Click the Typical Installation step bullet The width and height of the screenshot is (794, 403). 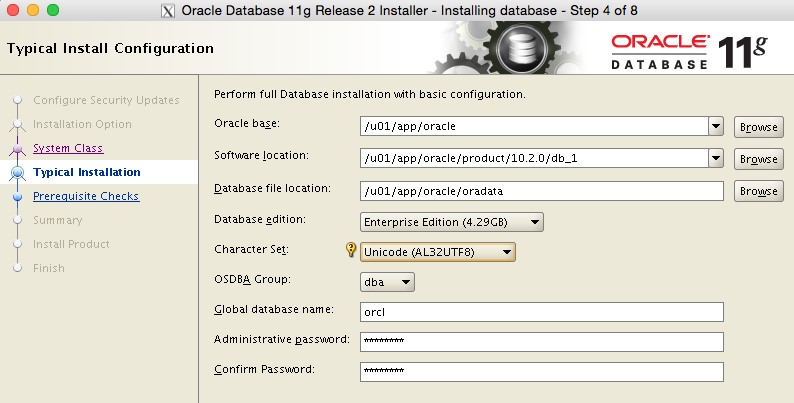point(18,172)
